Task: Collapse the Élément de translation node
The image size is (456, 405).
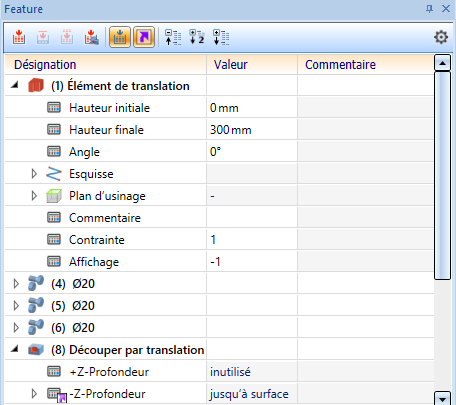Action: 15,85
